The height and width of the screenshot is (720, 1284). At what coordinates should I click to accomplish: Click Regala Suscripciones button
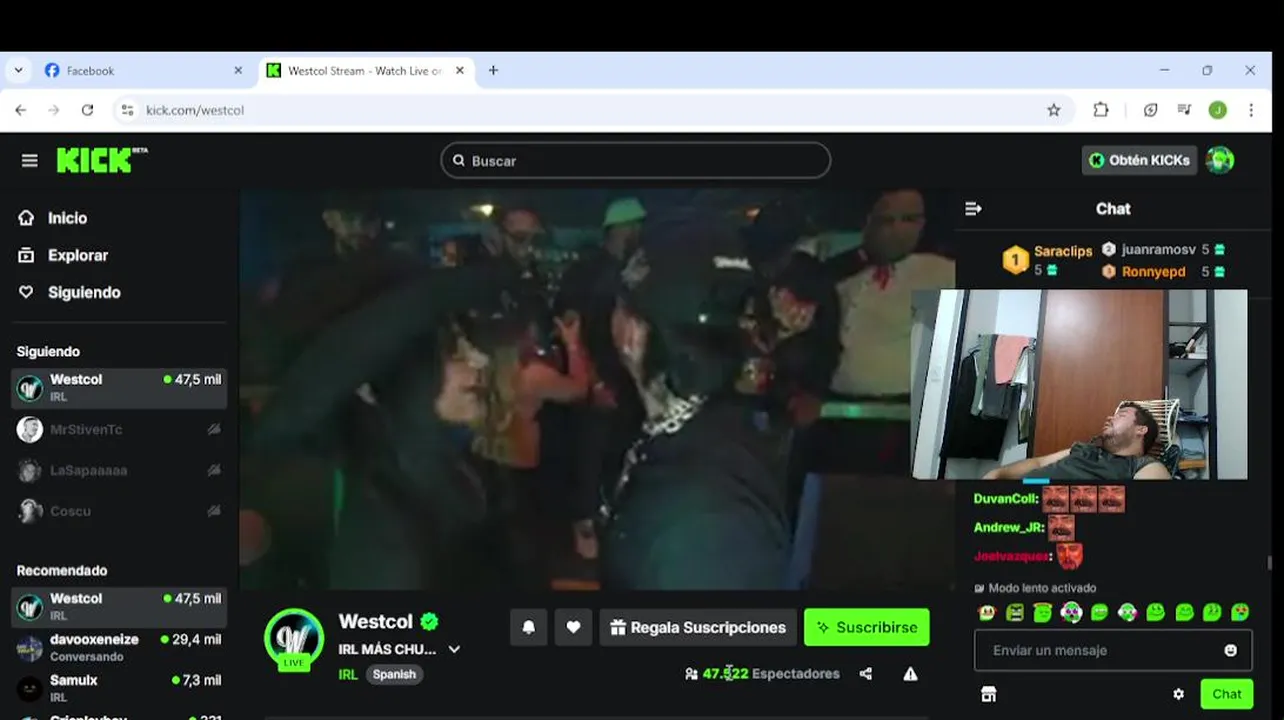(x=698, y=627)
